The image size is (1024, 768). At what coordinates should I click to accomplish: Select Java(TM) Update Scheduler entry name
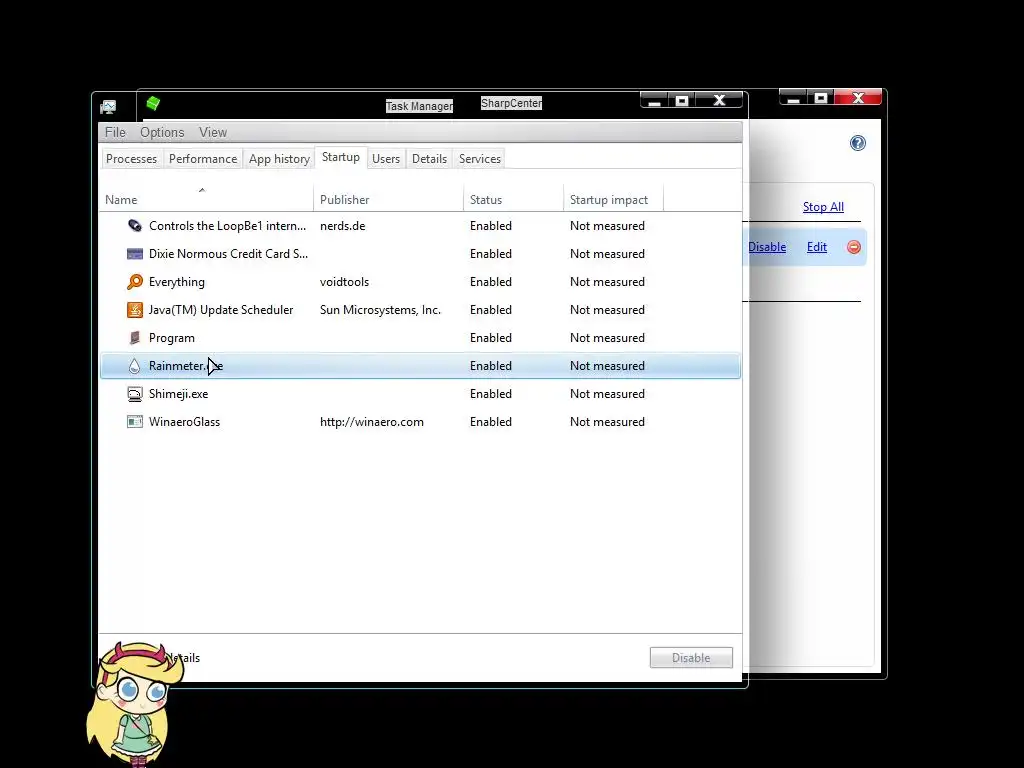pyautogui.click(x=221, y=310)
